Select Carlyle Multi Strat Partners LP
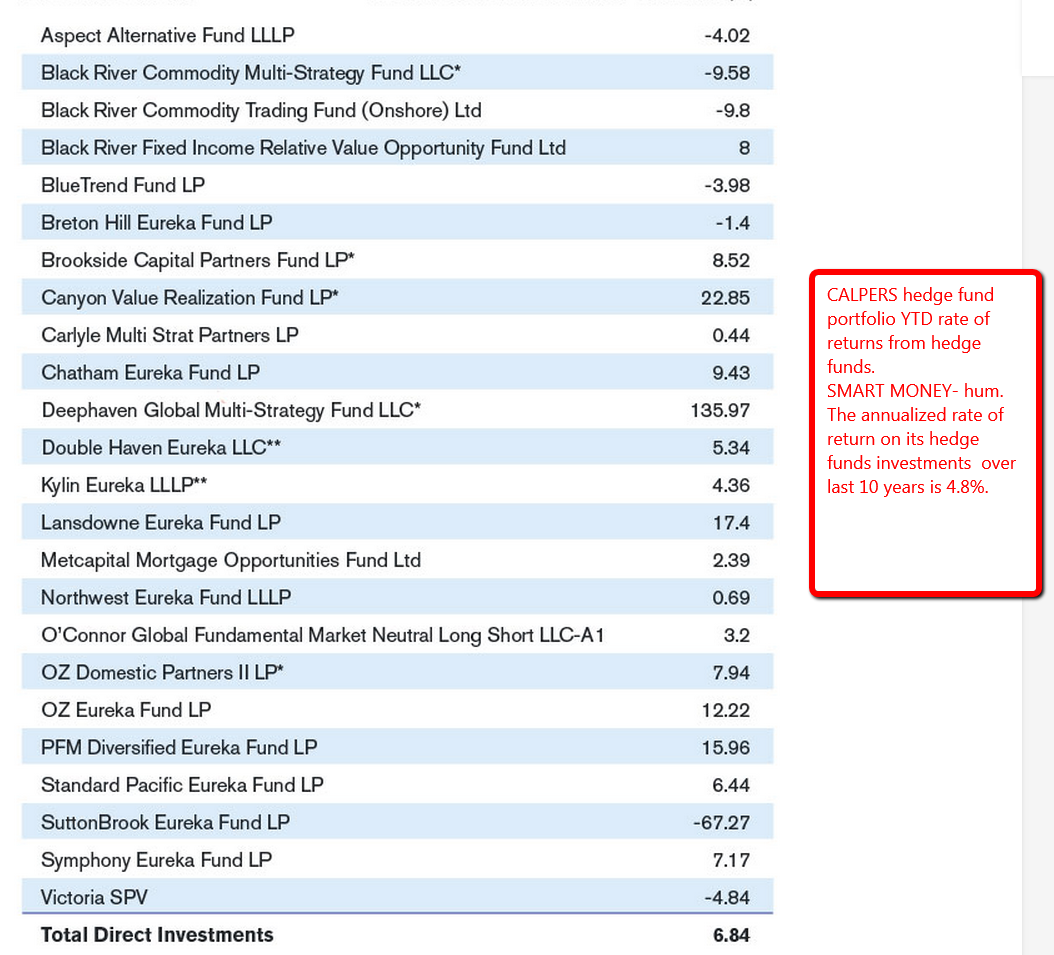This screenshot has height=955, width=1054. point(169,335)
